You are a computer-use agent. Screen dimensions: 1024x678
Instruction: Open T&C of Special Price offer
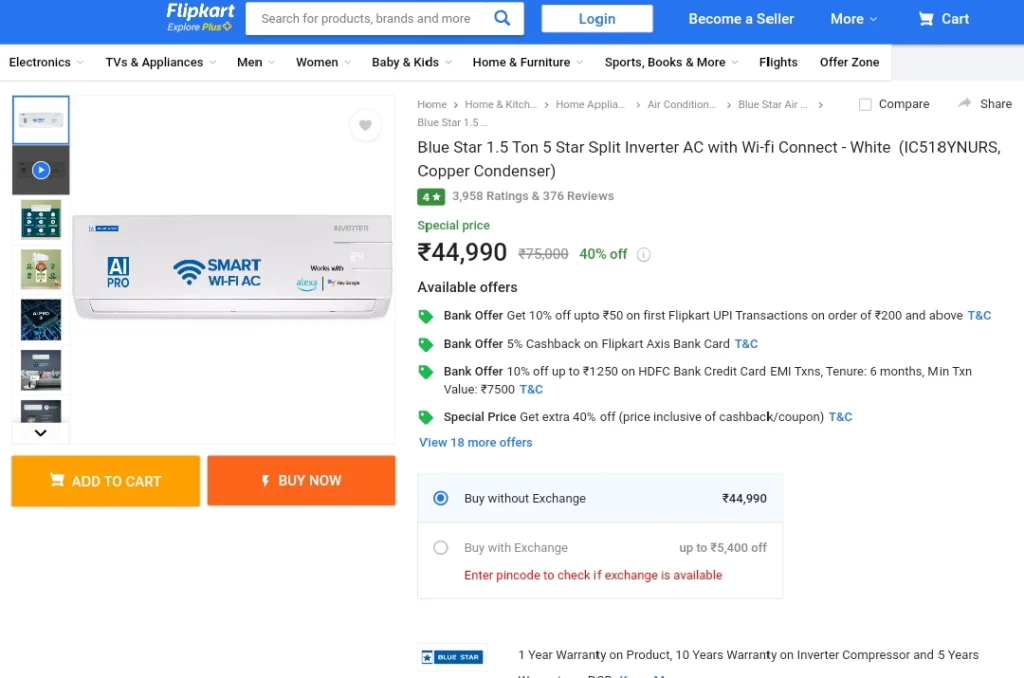coord(840,417)
